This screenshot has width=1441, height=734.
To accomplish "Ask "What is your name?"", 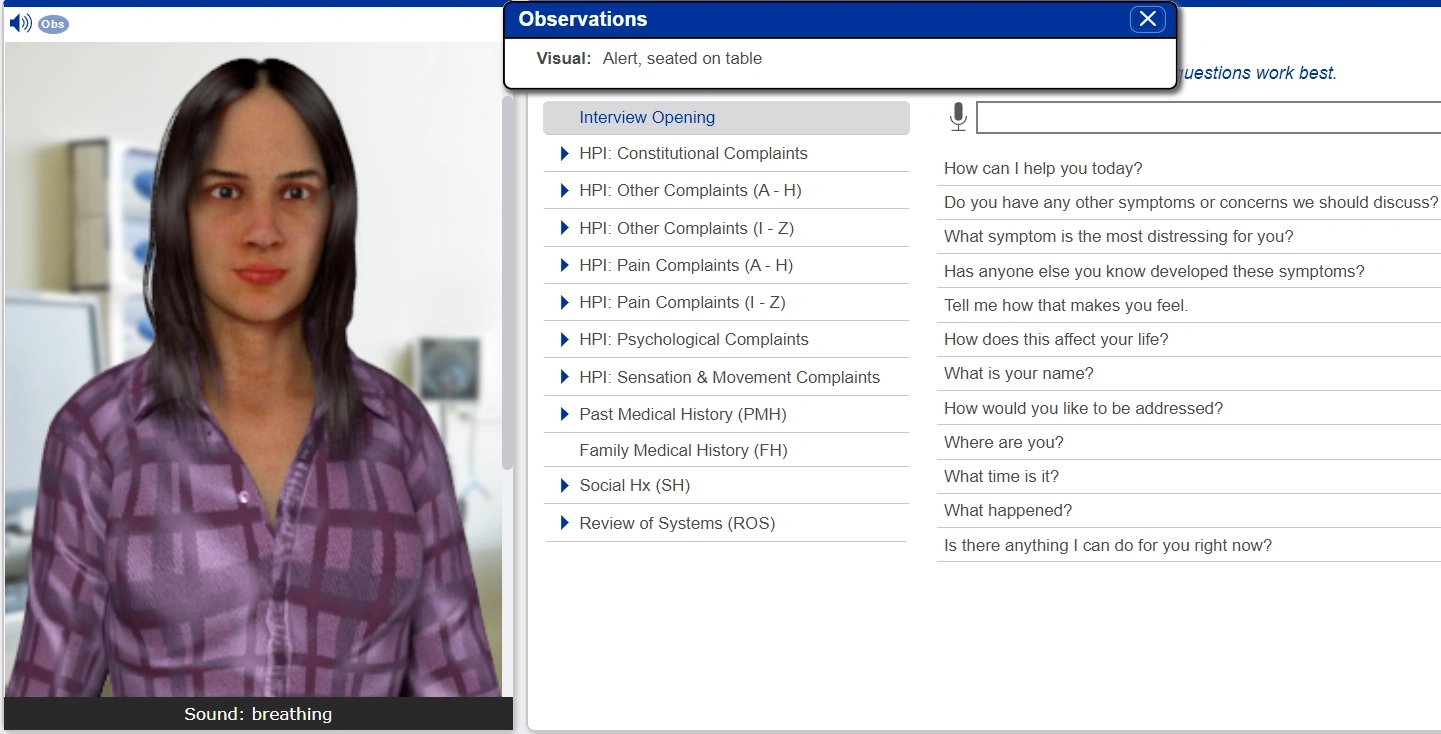I will tap(1188, 373).
